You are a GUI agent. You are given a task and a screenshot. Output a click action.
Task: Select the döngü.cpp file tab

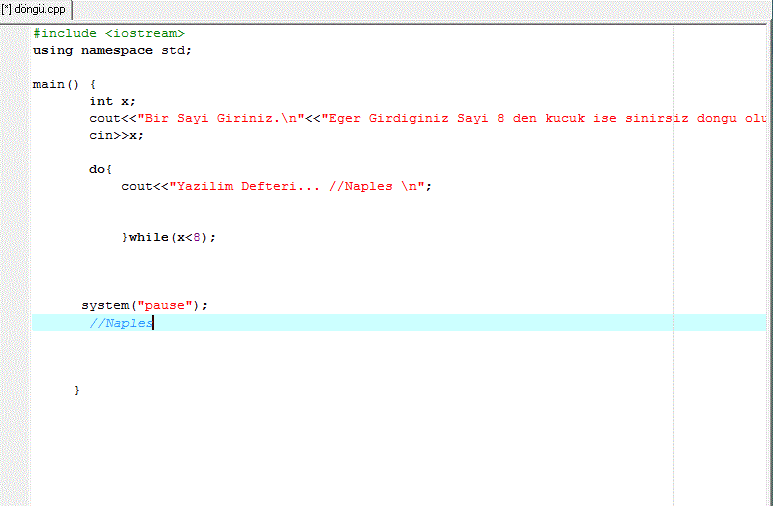tap(35, 9)
